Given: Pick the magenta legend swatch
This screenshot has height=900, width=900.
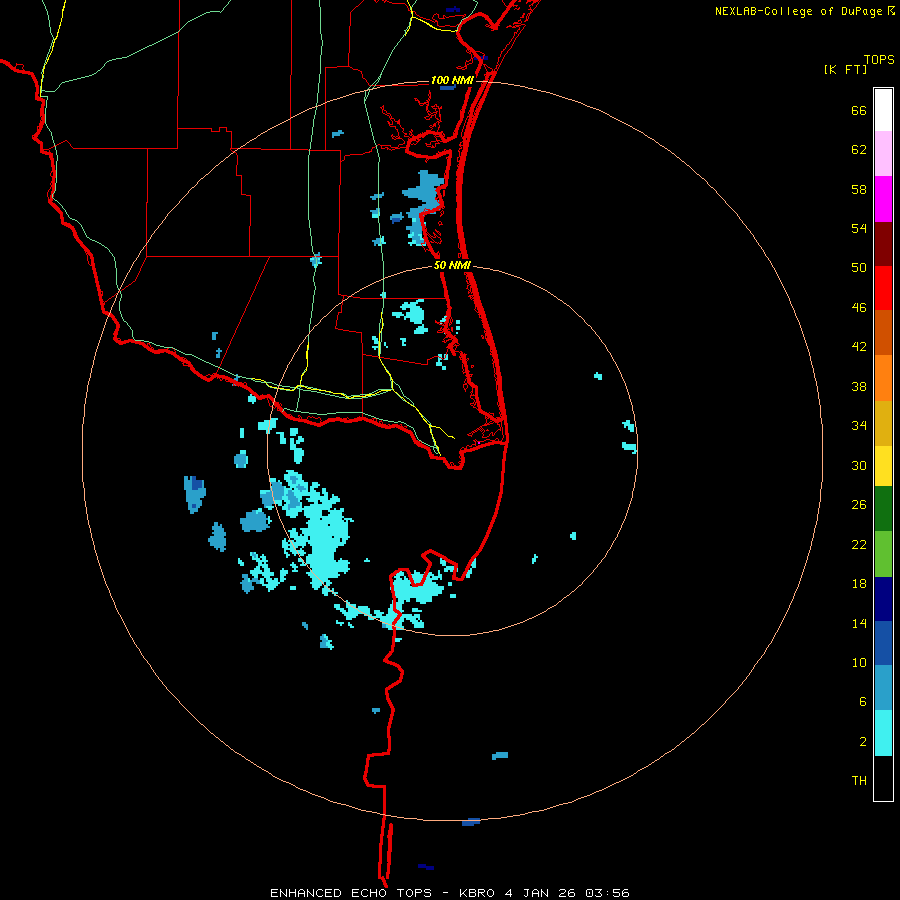Looking at the screenshot, I should 883,199.
